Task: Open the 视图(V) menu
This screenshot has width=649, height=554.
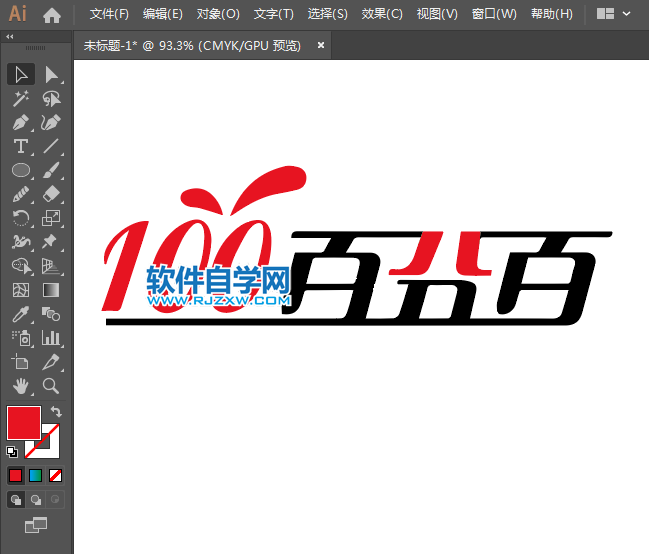Action: (437, 14)
